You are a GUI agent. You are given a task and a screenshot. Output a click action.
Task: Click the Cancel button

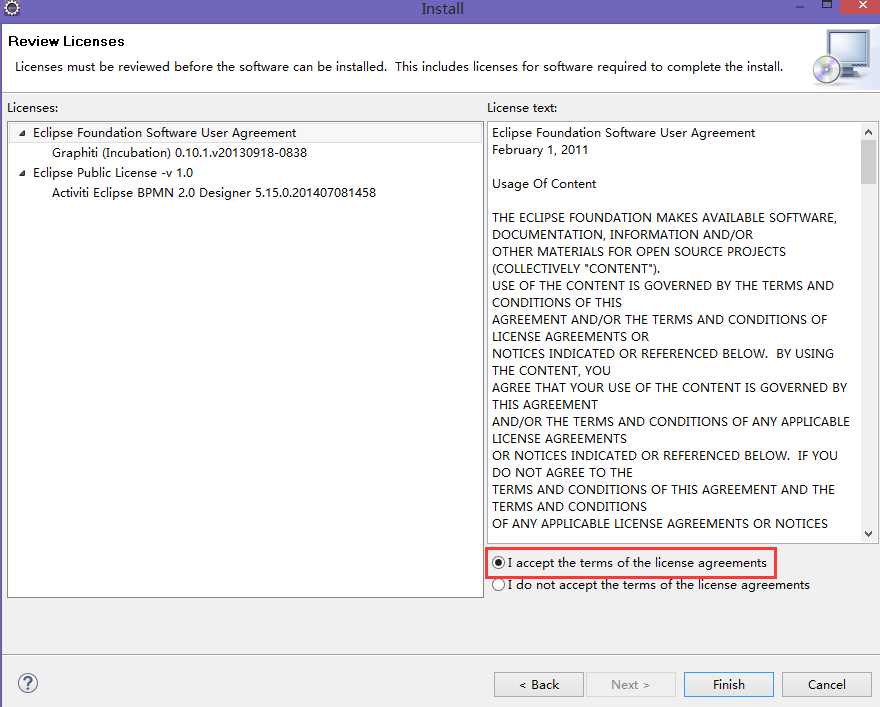point(826,685)
